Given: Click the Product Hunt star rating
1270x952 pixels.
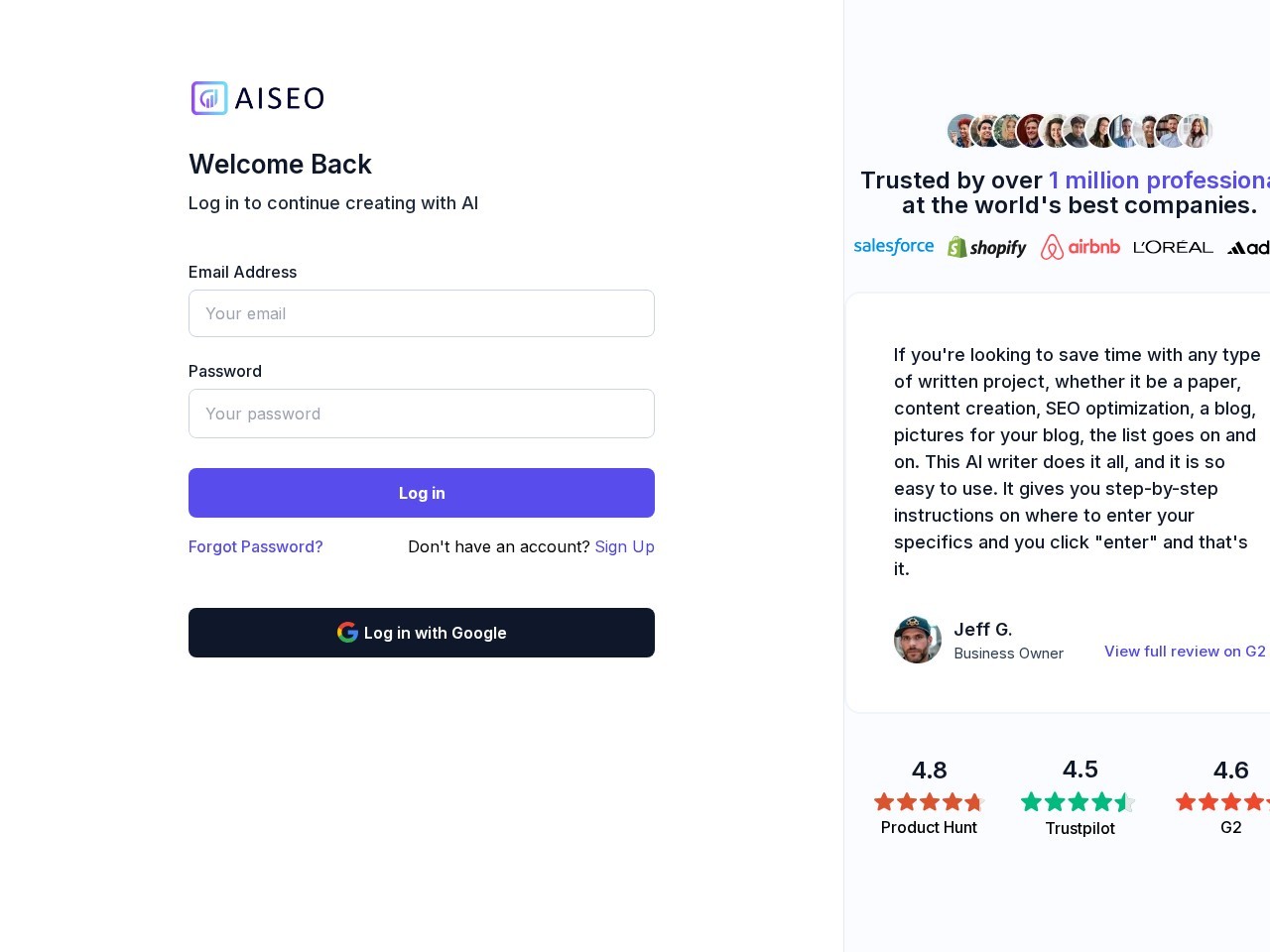Looking at the screenshot, I should click(x=929, y=801).
